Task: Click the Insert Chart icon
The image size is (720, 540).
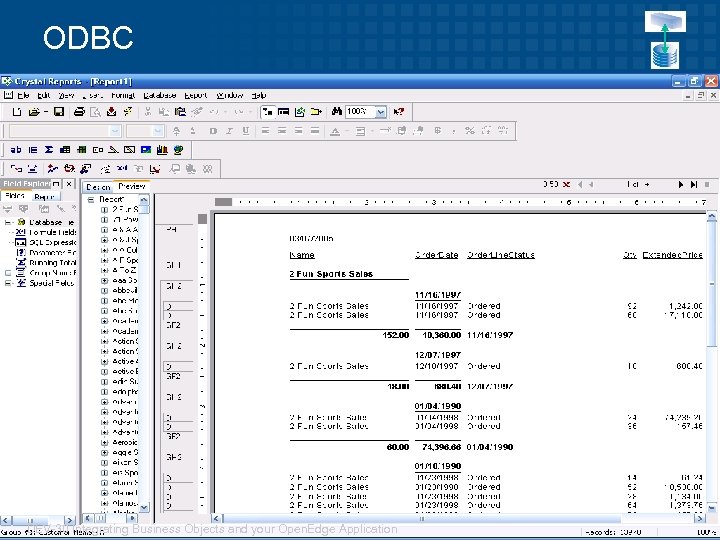Action: point(162,150)
